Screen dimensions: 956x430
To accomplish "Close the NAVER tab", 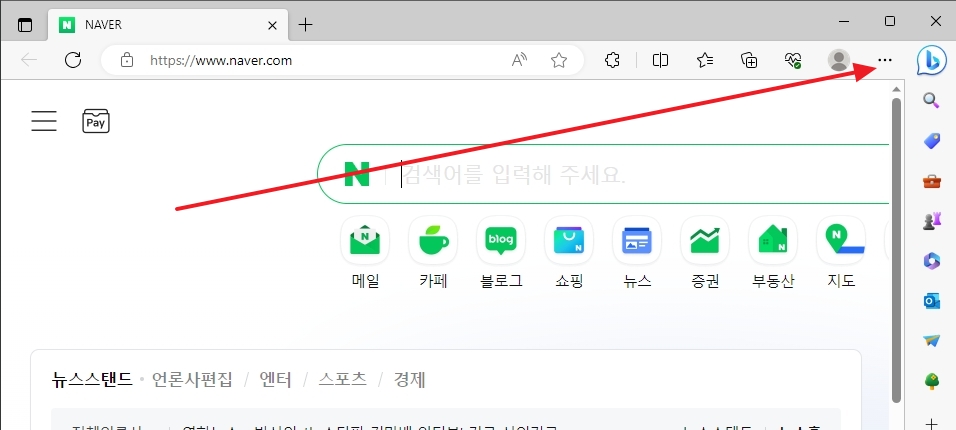I will pyautogui.click(x=273, y=25).
